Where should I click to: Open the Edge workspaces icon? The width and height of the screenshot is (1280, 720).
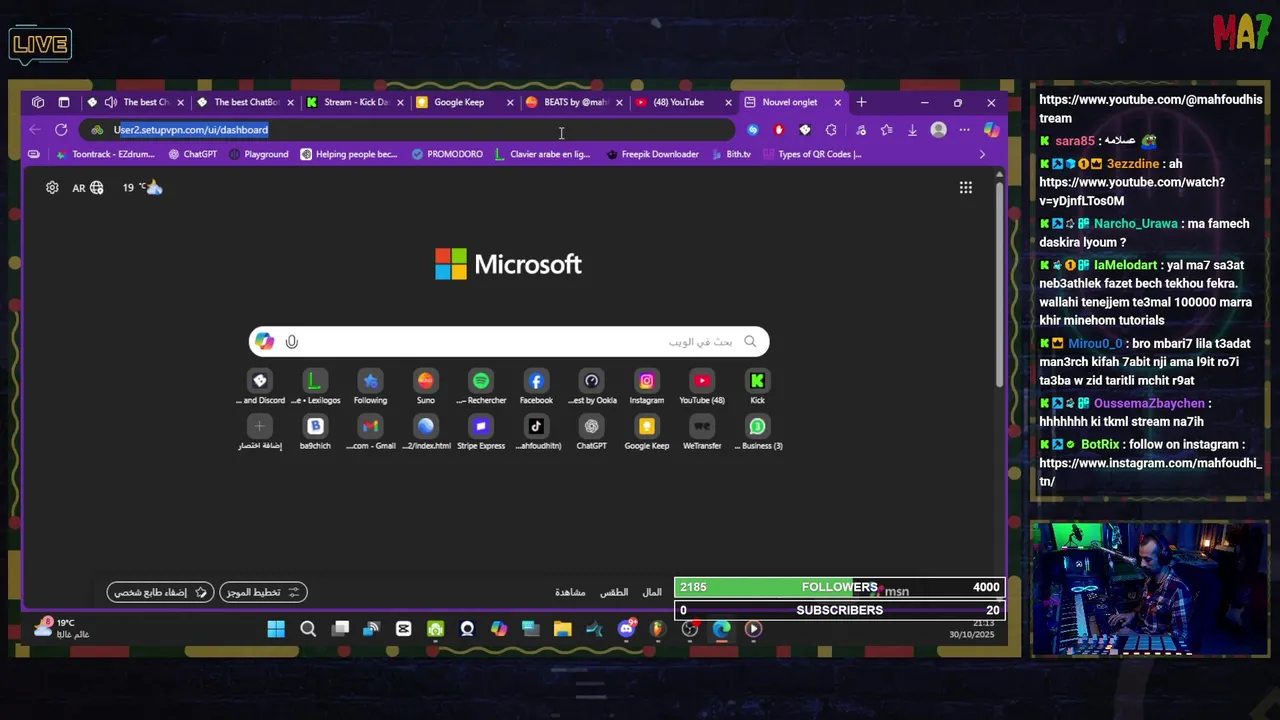click(38, 102)
